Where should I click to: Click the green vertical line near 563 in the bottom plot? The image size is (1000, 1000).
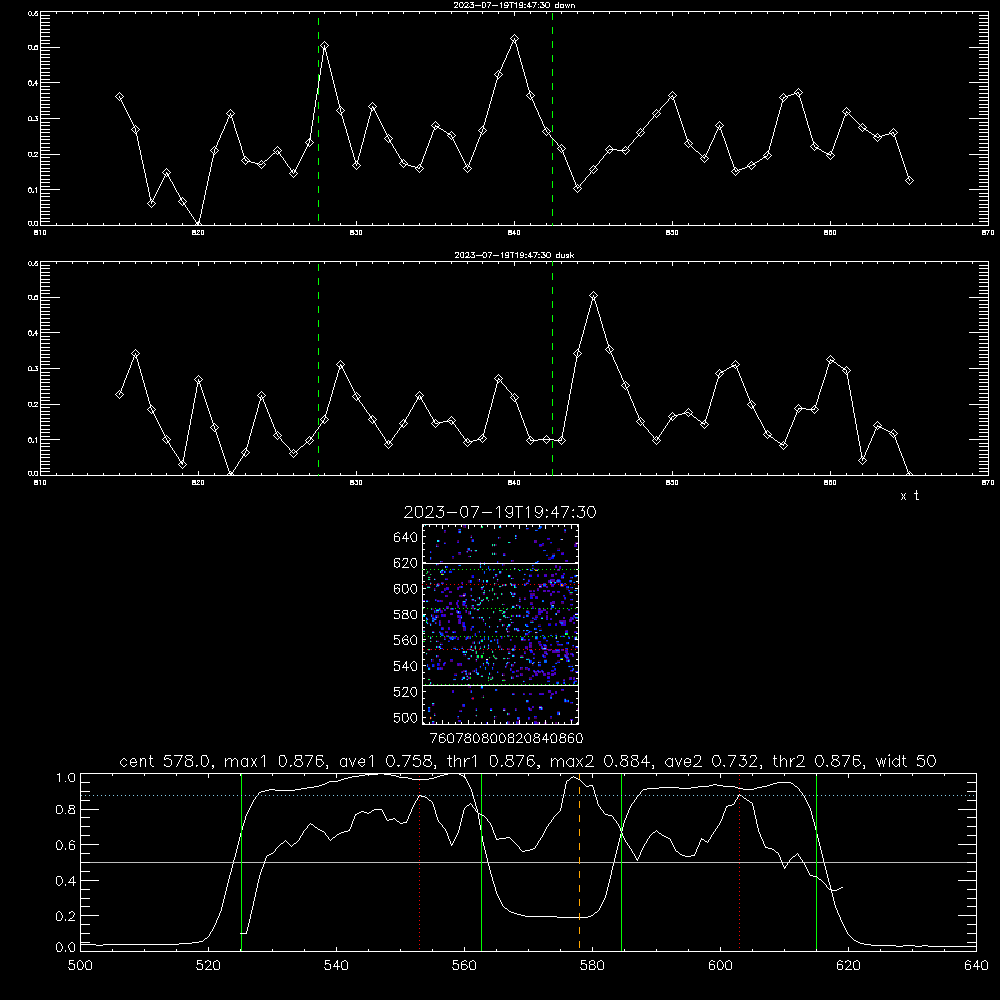click(x=481, y=861)
